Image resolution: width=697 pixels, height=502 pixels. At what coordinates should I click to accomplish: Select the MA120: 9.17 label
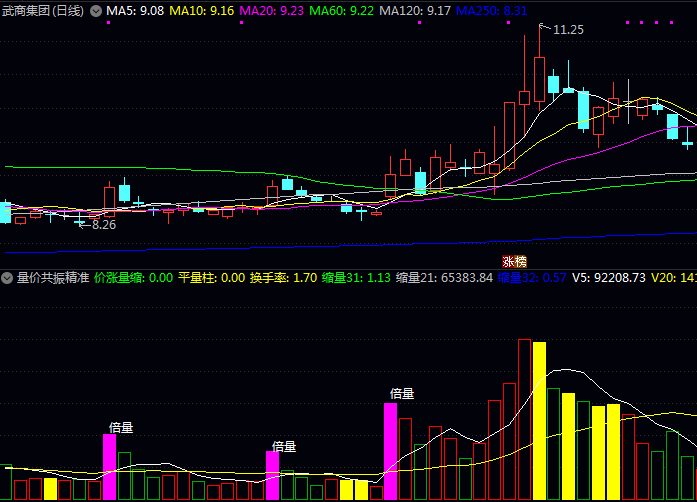[415, 11]
